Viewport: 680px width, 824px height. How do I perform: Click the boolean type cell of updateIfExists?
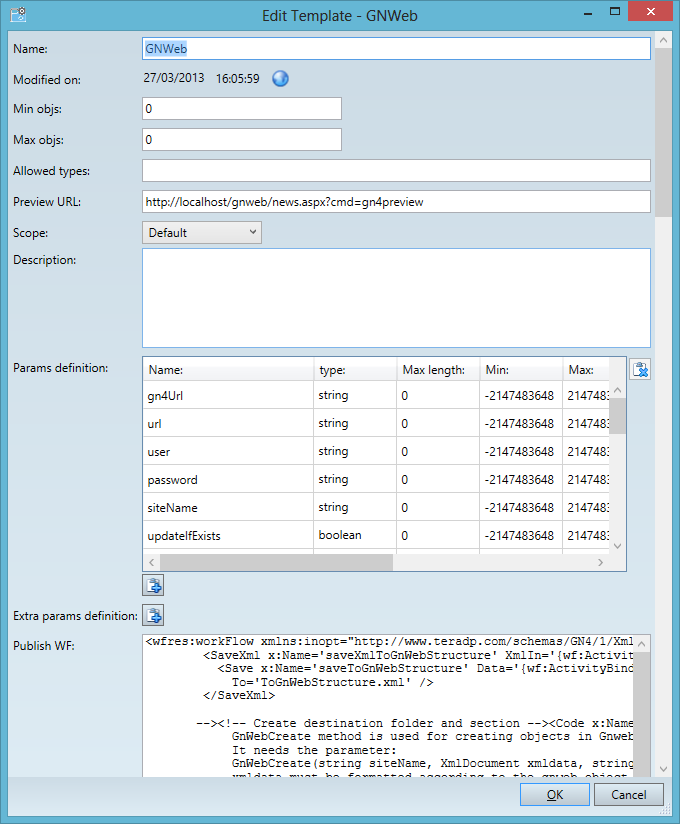click(x=355, y=535)
